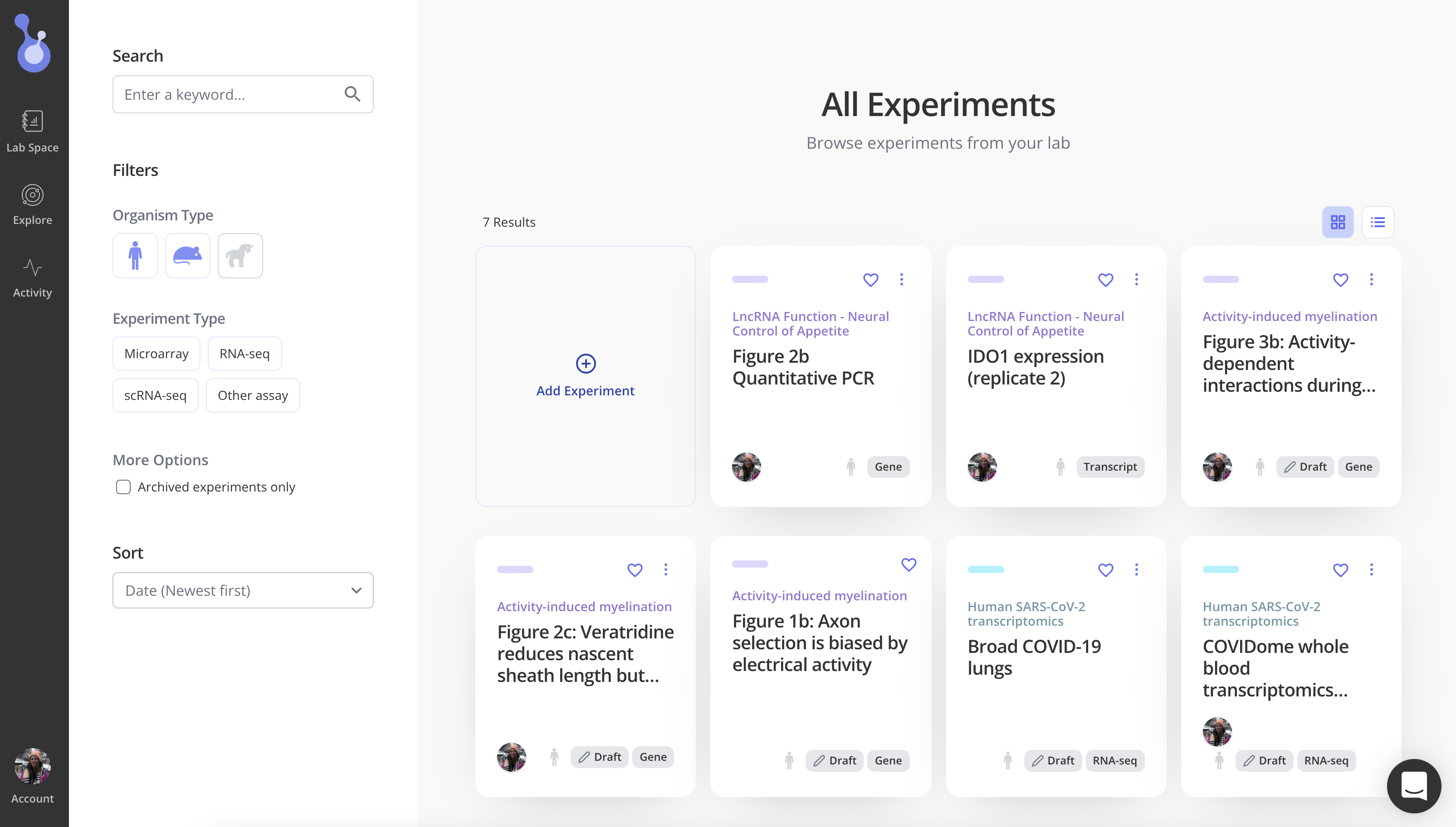Click the Draft tag on COVIDome card
The height and width of the screenshot is (827, 1456).
pos(1264,760)
